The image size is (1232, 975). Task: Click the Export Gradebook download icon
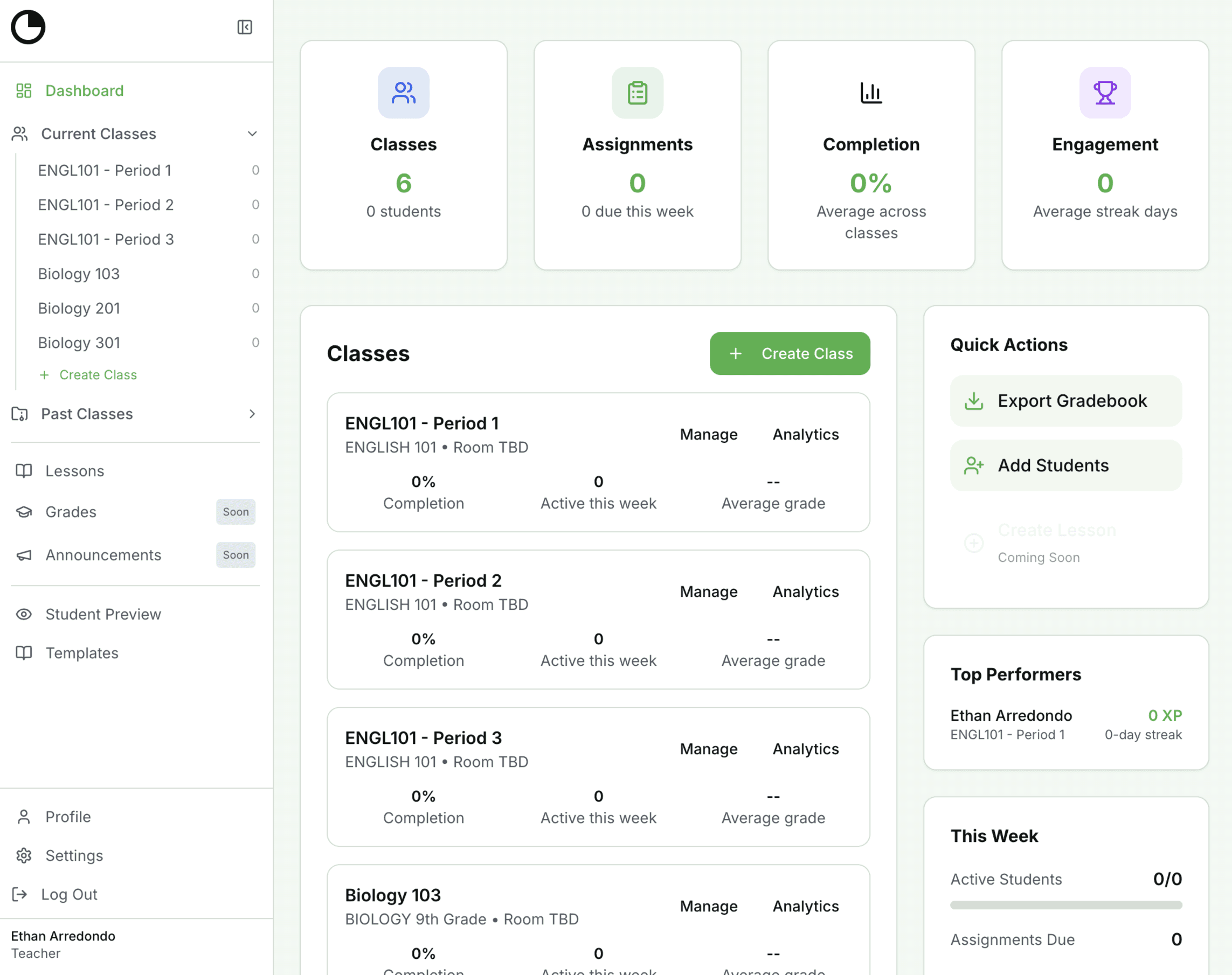click(974, 400)
